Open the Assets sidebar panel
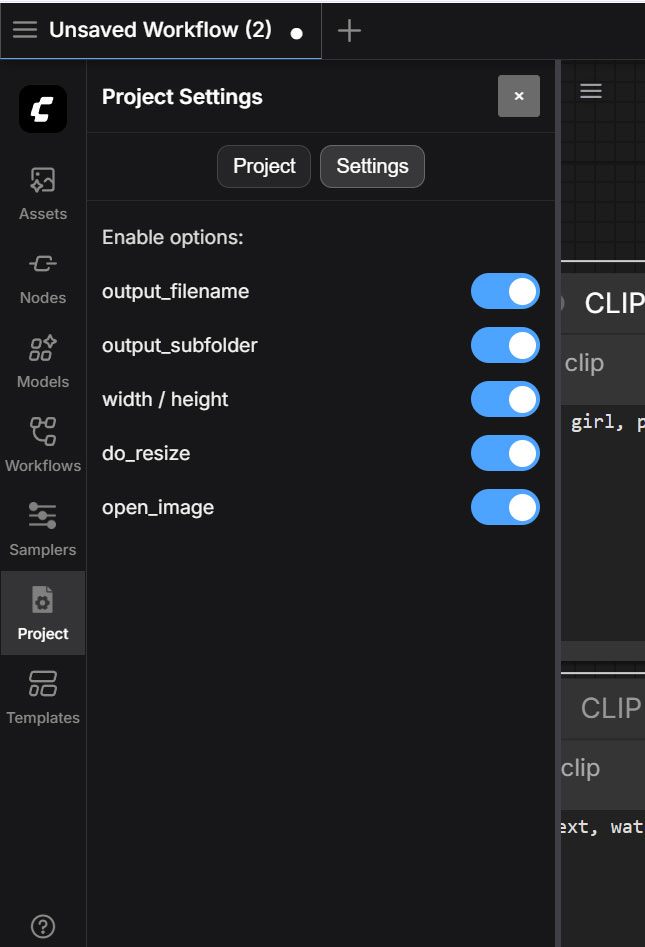 pyautogui.click(x=42, y=193)
